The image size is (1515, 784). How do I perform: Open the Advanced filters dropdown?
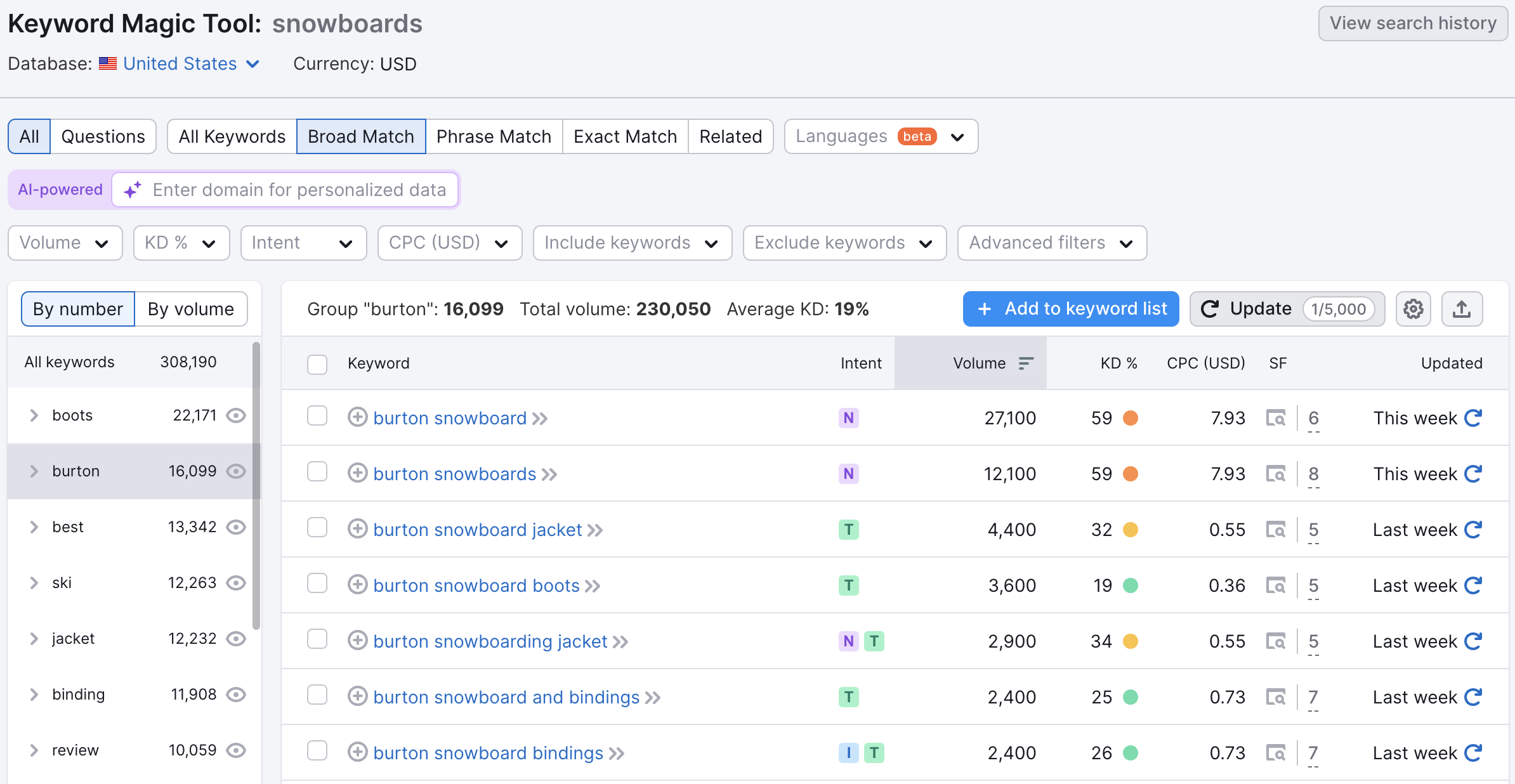(x=1051, y=243)
